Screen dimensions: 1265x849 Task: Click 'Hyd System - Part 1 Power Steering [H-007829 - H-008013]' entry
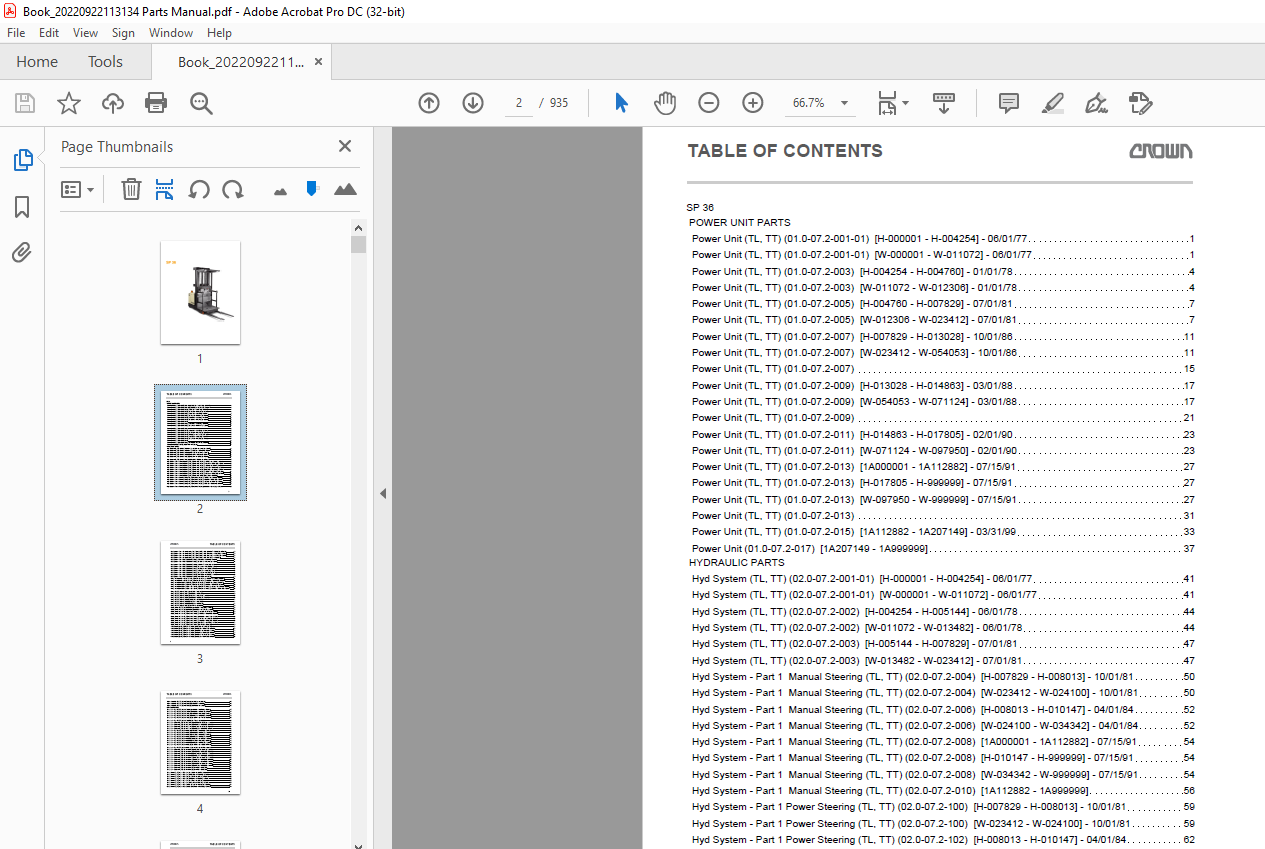(941, 807)
